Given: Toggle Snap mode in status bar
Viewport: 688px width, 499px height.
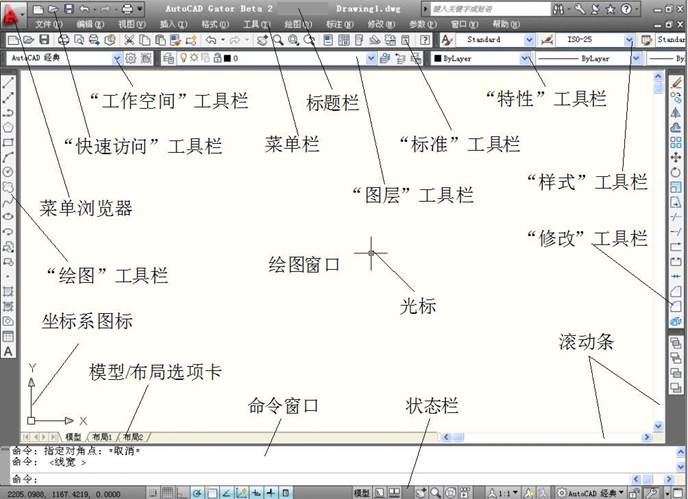Looking at the screenshot, I should pos(153,493).
